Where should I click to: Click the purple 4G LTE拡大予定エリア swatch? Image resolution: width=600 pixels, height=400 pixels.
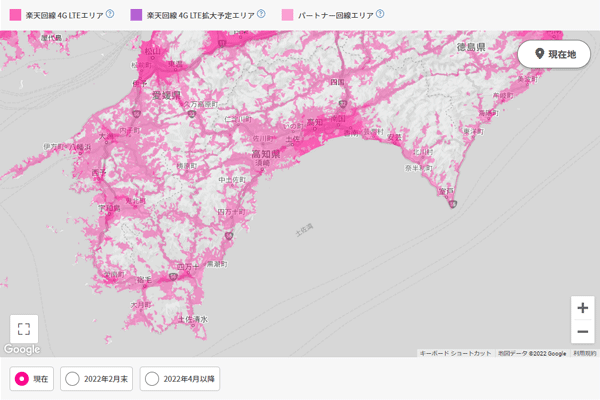(x=136, y=15)
